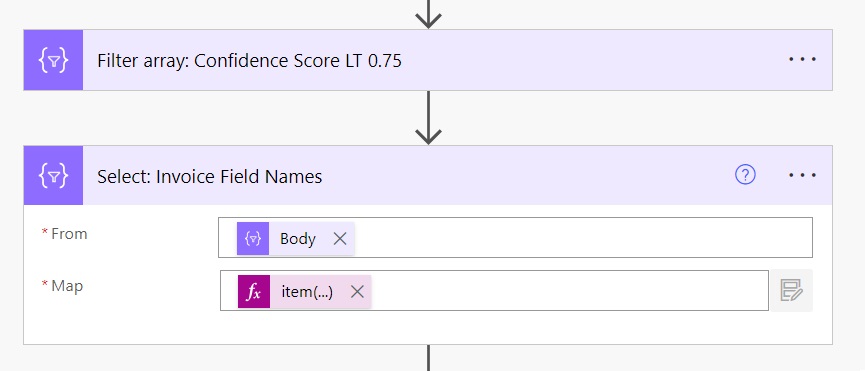
Task: Open the Select action ellipsis menu
Action: [x=802, y=175]
